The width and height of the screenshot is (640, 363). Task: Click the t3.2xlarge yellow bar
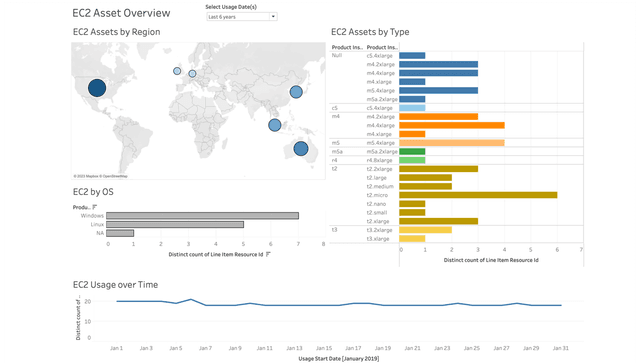click(425, 230)
